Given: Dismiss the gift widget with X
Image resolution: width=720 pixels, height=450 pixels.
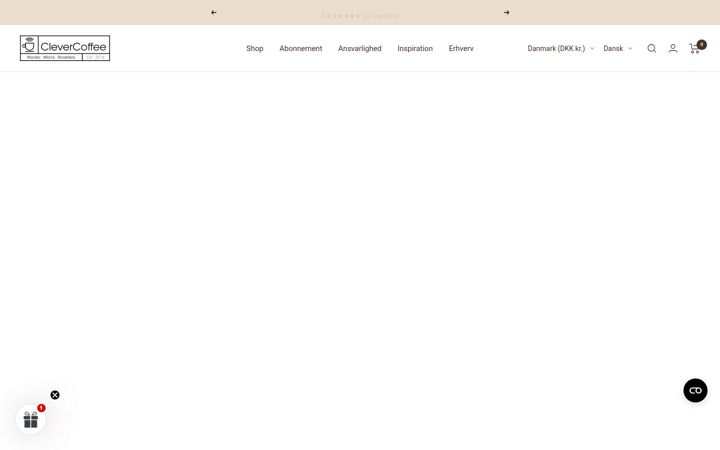Looking at the screenshot, I should pos(55,395).
